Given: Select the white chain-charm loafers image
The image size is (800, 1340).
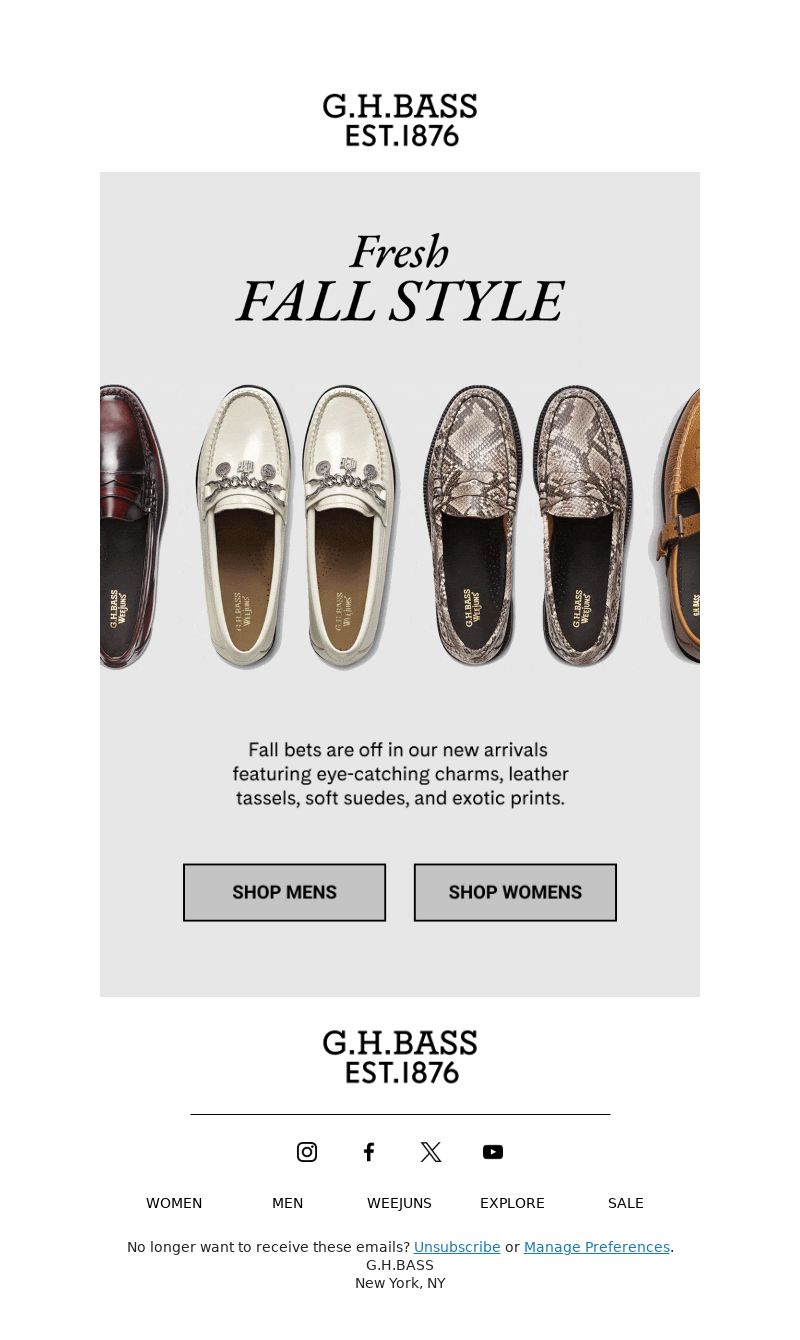Looking at the screenshot, I should tap(297, 527).
